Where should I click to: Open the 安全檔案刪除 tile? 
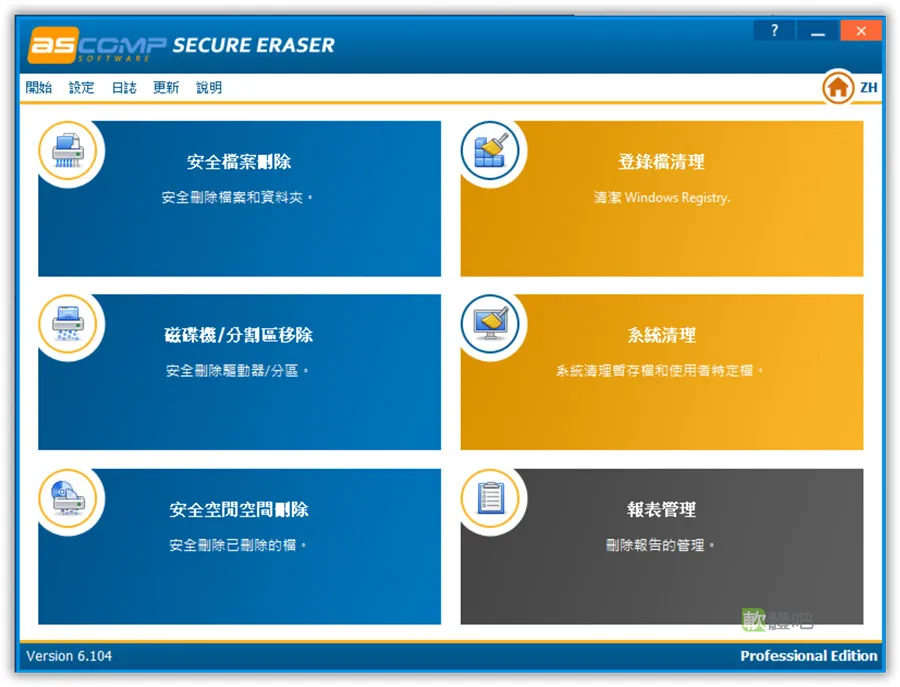(239, 199)
